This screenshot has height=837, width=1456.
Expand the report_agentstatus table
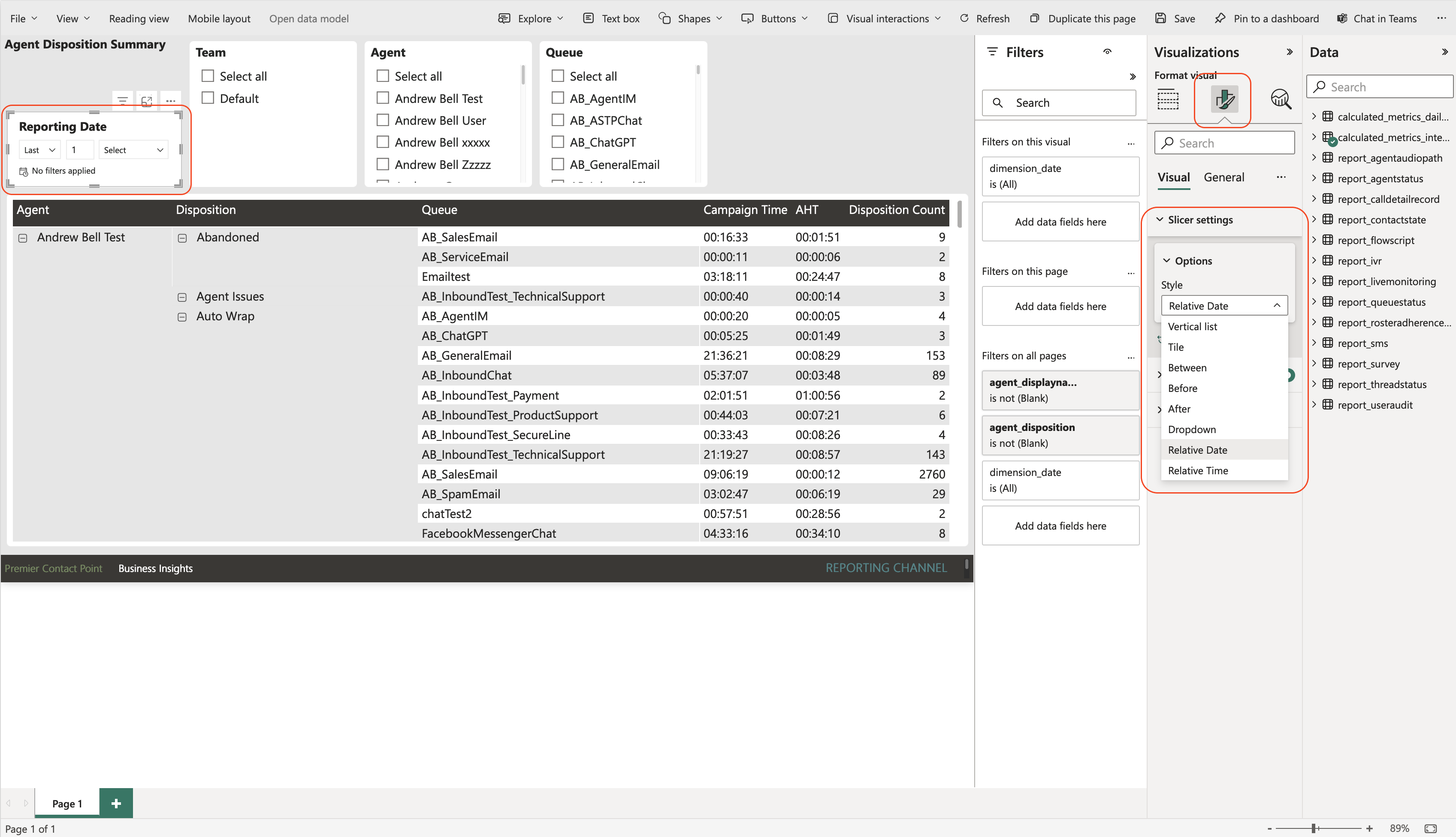click(1314, 178)
